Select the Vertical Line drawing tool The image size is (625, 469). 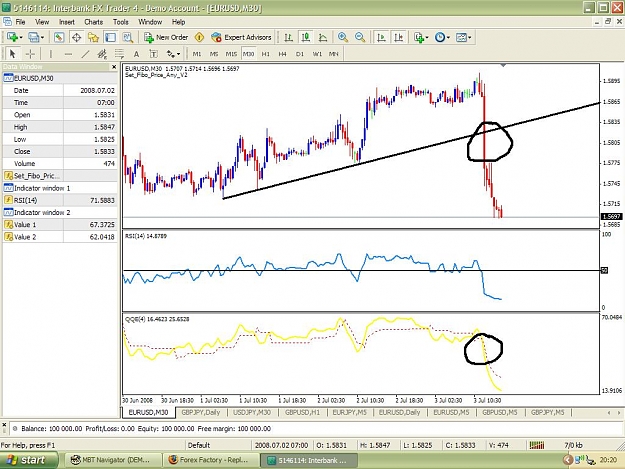[51, 54]
